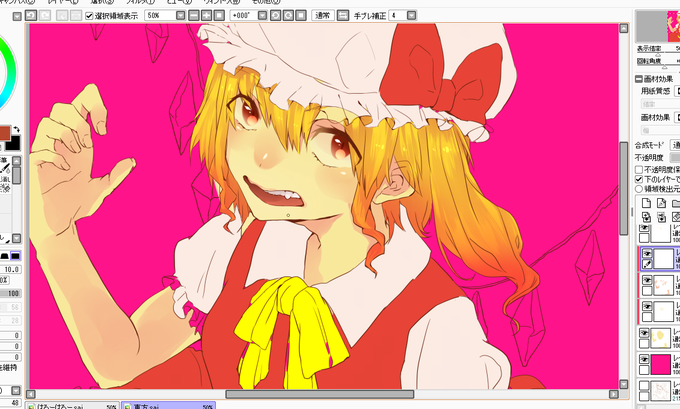Click the Undo arrow button
The image size is (680, 409).
(30, 16)
